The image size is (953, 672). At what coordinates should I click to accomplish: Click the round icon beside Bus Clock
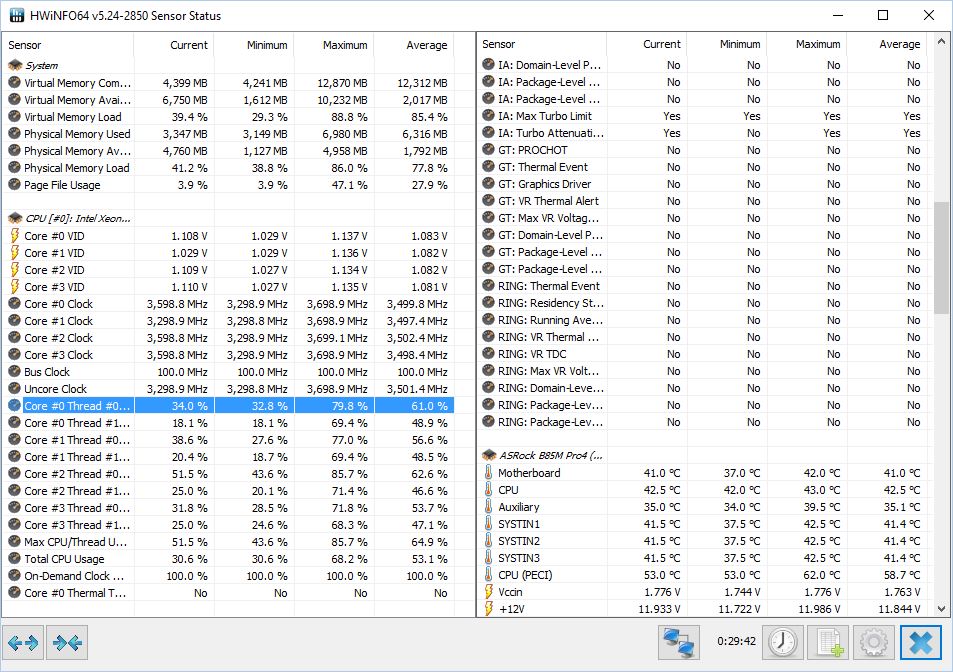point(15,372)
